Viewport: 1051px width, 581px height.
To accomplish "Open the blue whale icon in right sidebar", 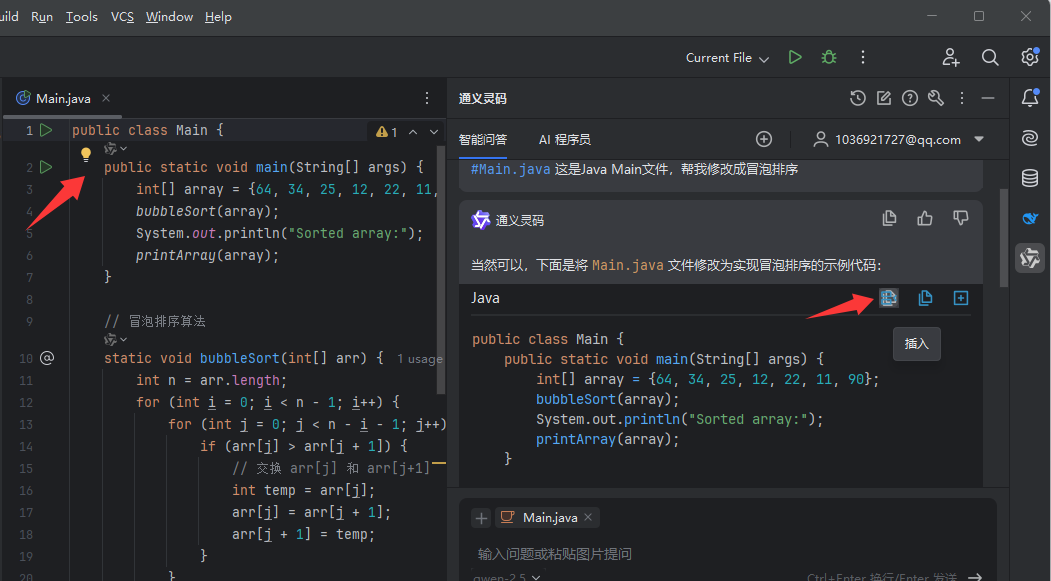I will click(x=1030, y=218).
